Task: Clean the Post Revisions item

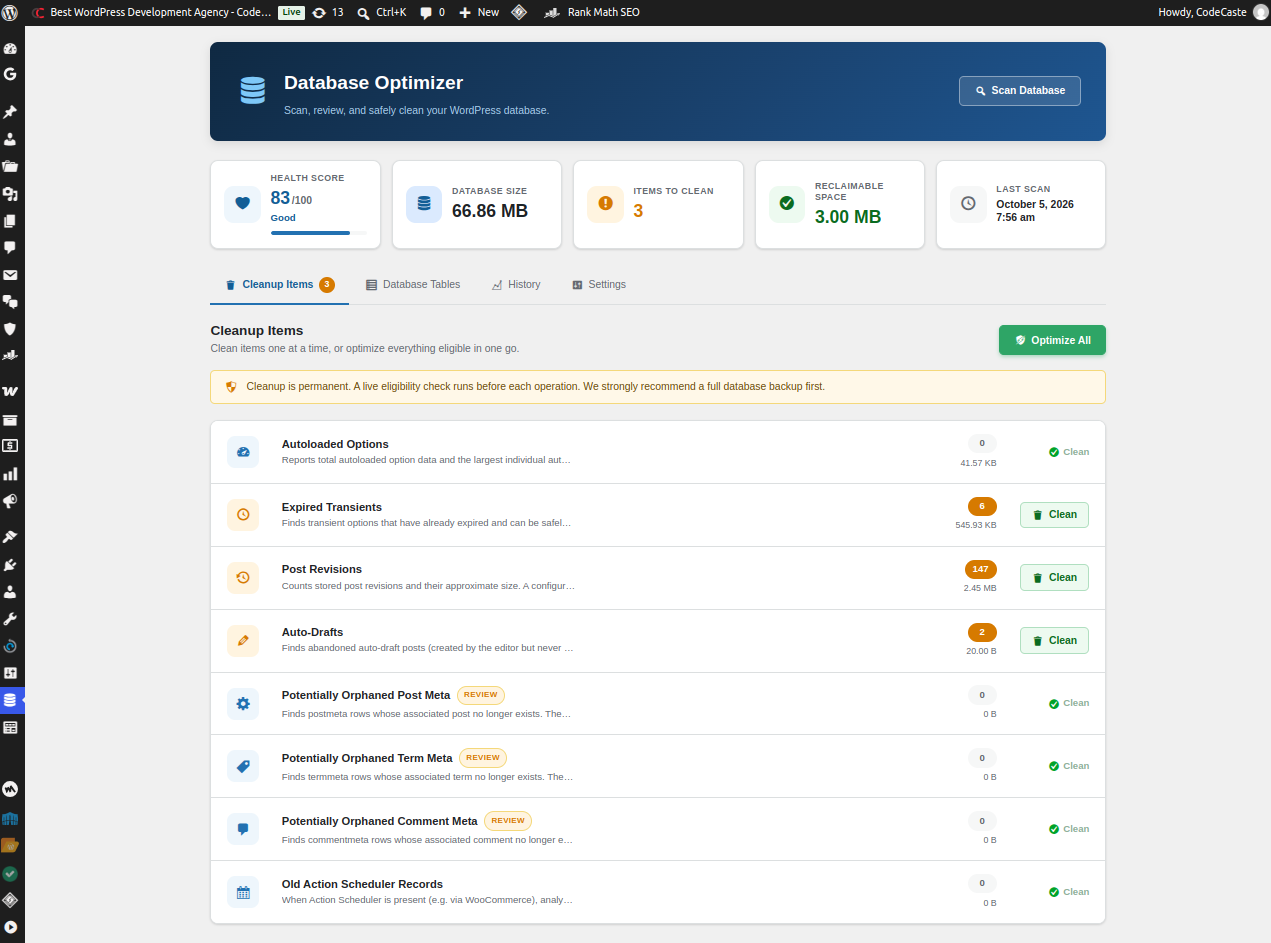Action: click(1054, 578)
